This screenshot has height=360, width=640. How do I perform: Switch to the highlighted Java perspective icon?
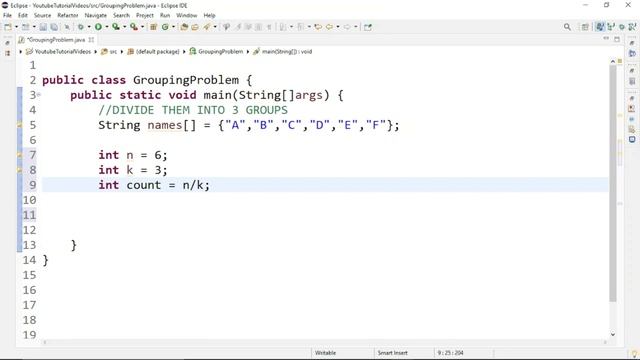click(x=600, y=27)
